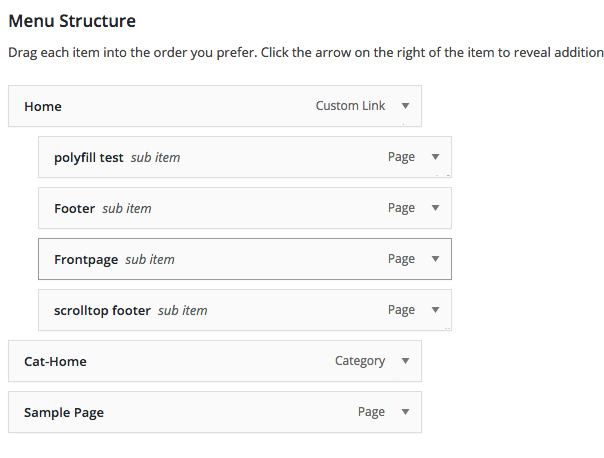This screenshot has height=458, width=604.
Task: Expand the polyfill test item arrow
Action: [x=435, y=157]
